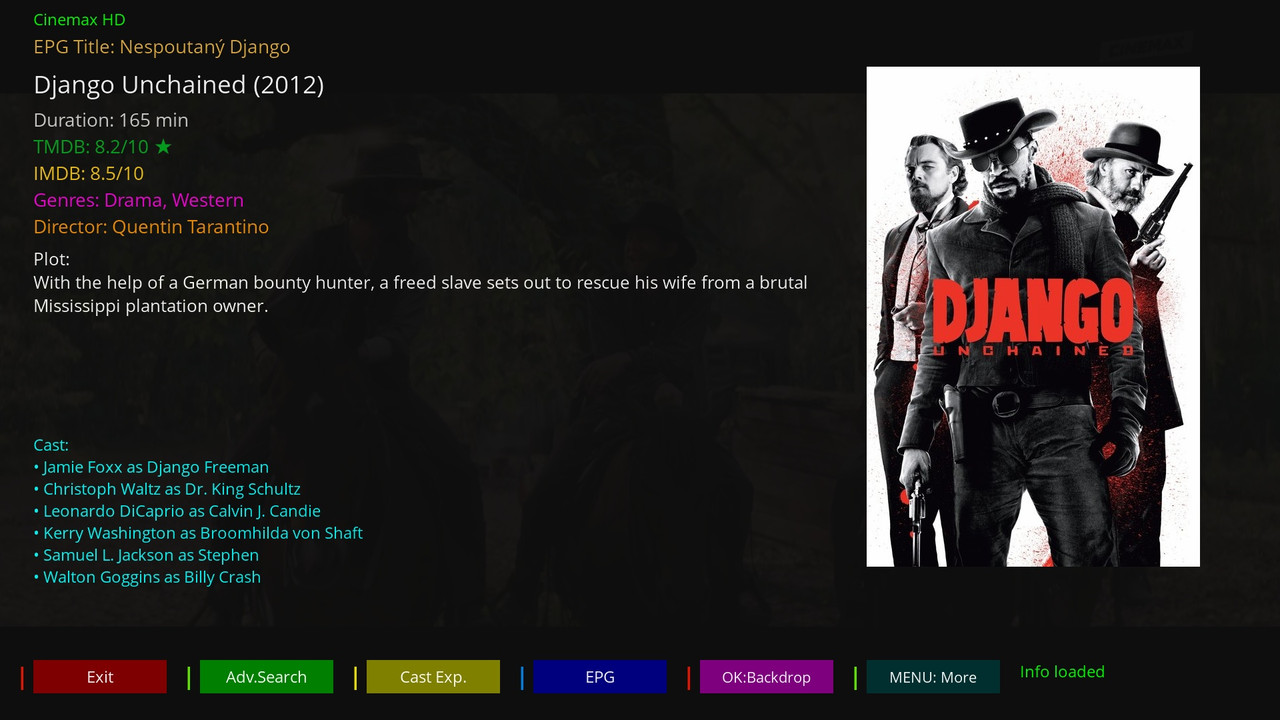Click the IMDB: 8.5/10 rating

coord(89,174)
